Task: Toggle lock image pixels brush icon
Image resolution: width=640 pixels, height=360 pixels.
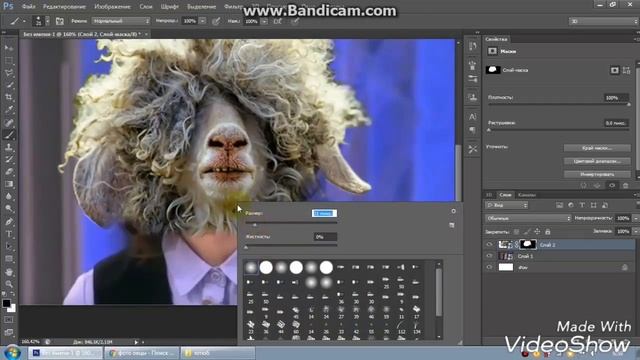Action: (x=527, y=231)
